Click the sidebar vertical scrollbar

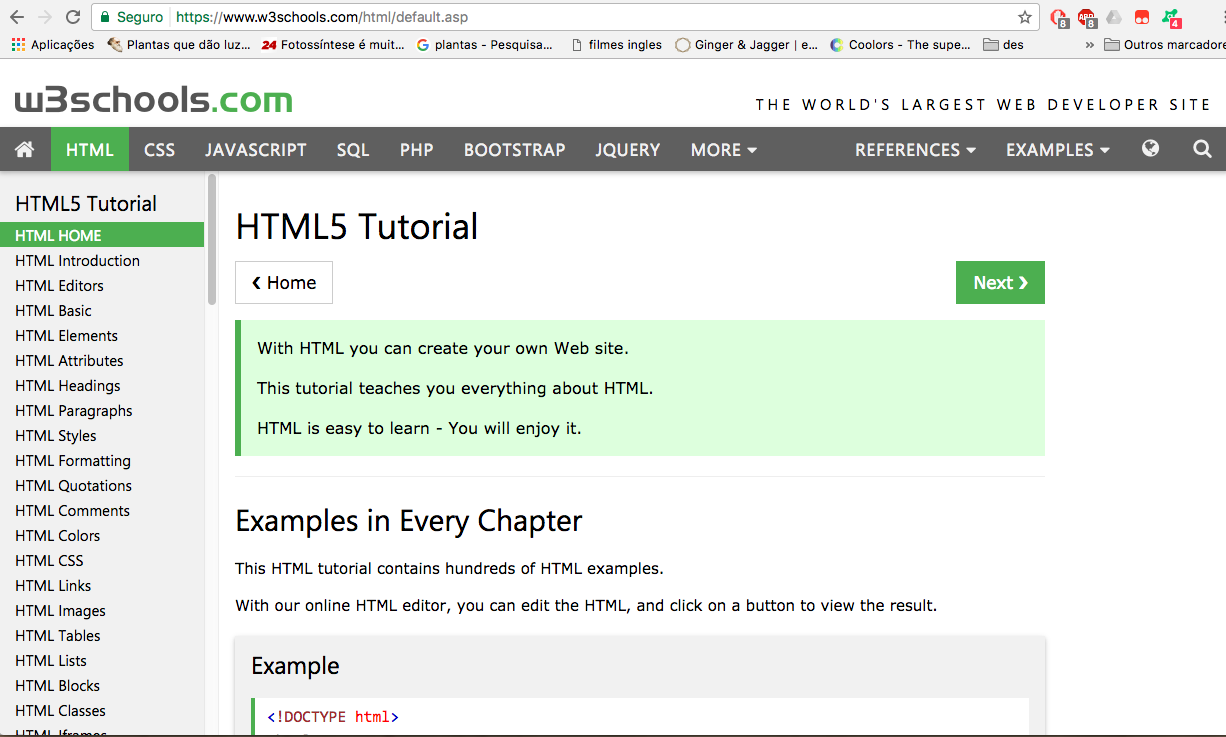(212, 240)
